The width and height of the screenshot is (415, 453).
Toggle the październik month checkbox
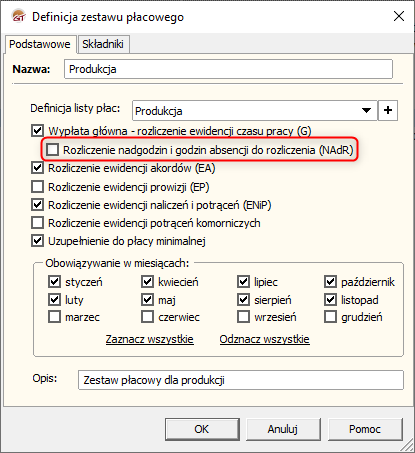click(x=330, y=282)
